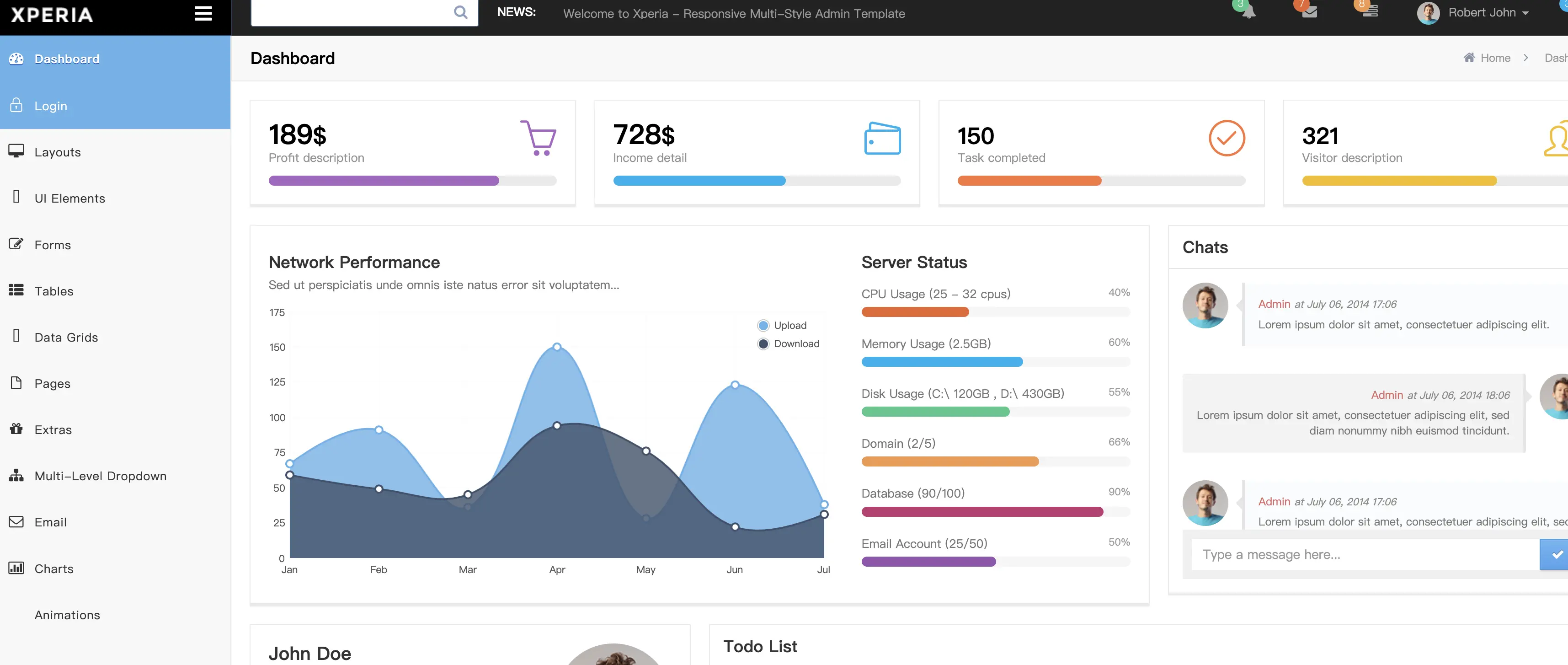
Task: Click Robert John's avatar in header
Action: pyautogui.click(x=1428, y=13)
